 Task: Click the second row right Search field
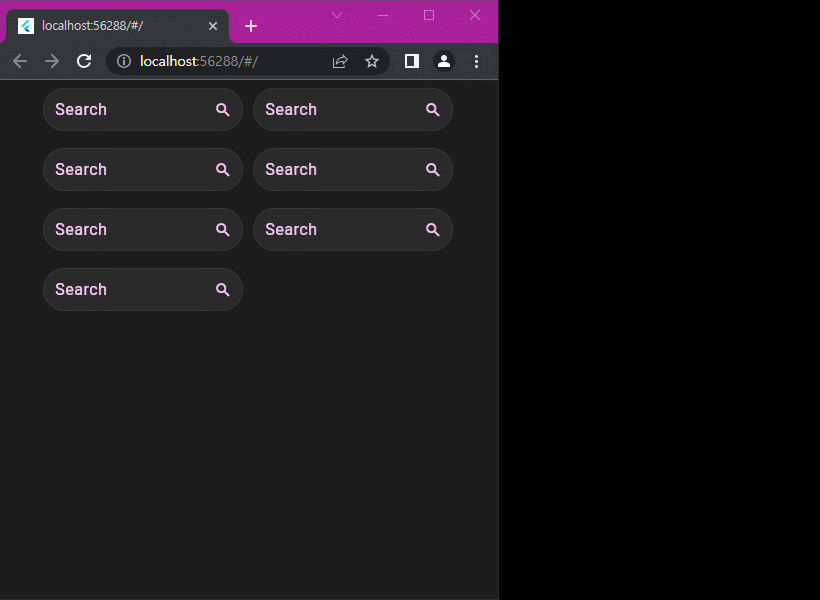coord(353,169)
